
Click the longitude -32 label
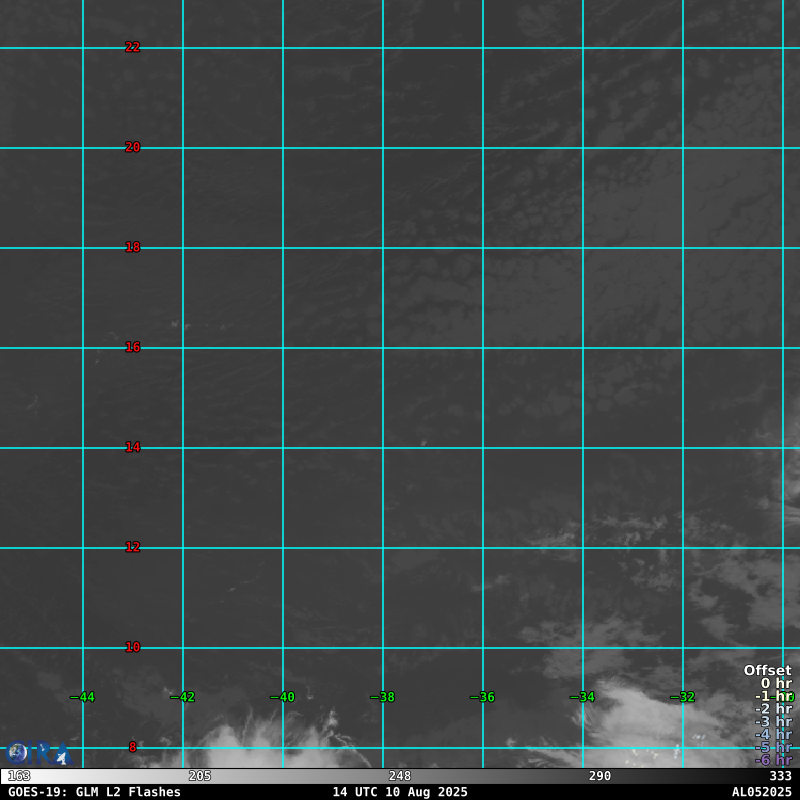683,697
